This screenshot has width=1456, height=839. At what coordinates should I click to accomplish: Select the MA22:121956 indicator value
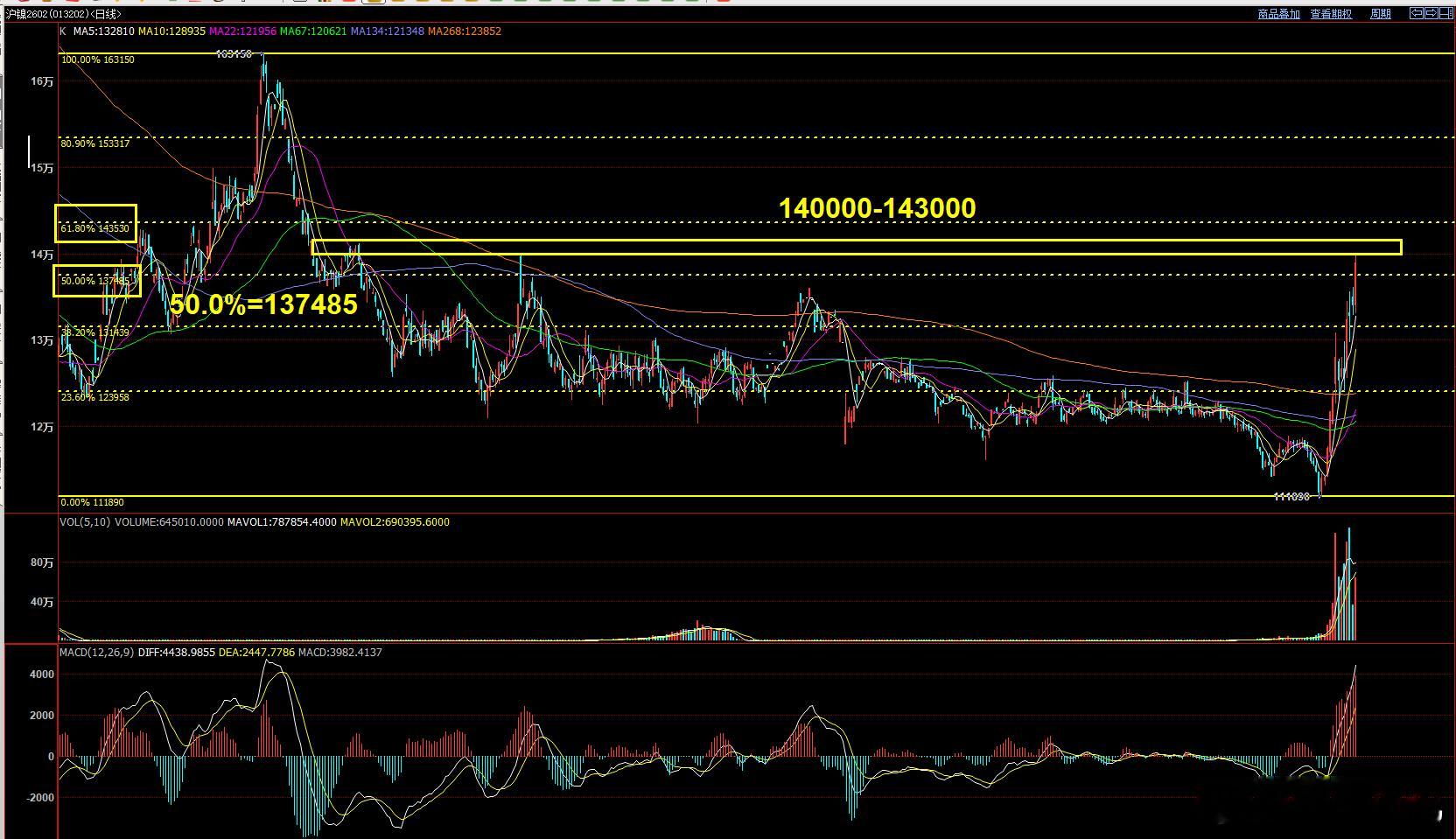[x=242, y=31]
